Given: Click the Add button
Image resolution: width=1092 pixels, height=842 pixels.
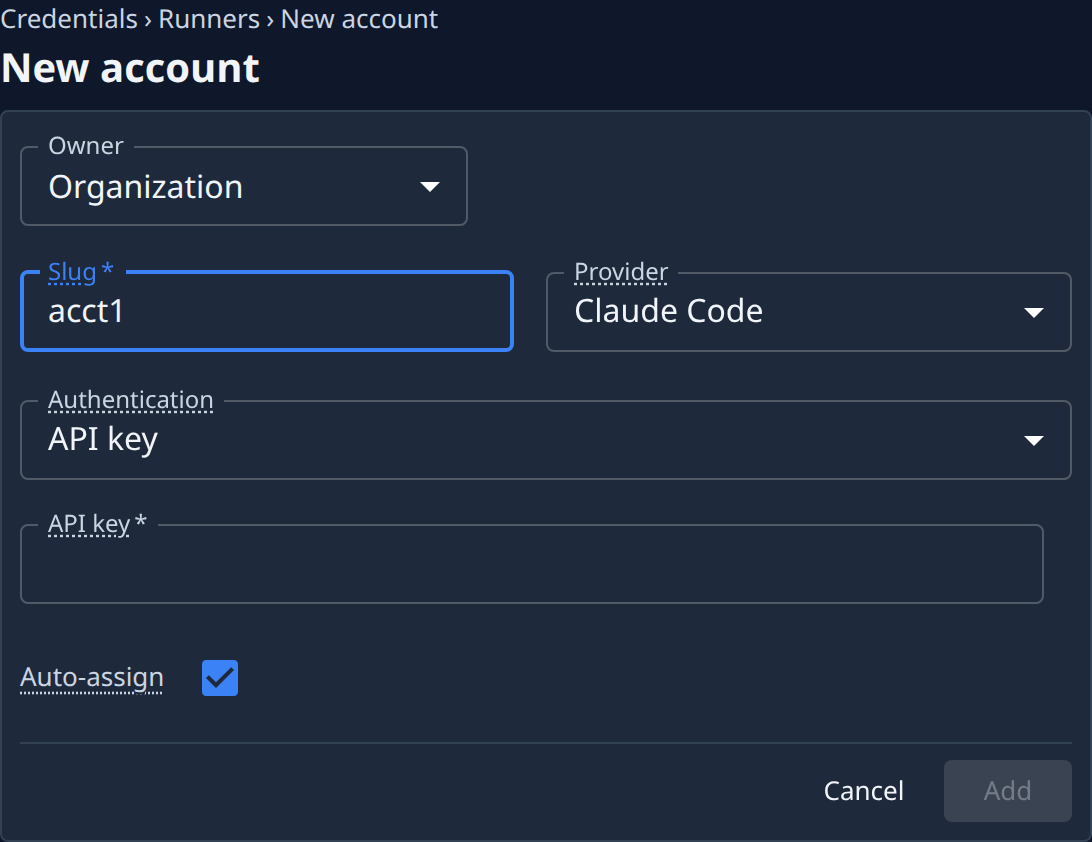Looking at the screenshot, I should (1007, 790).
